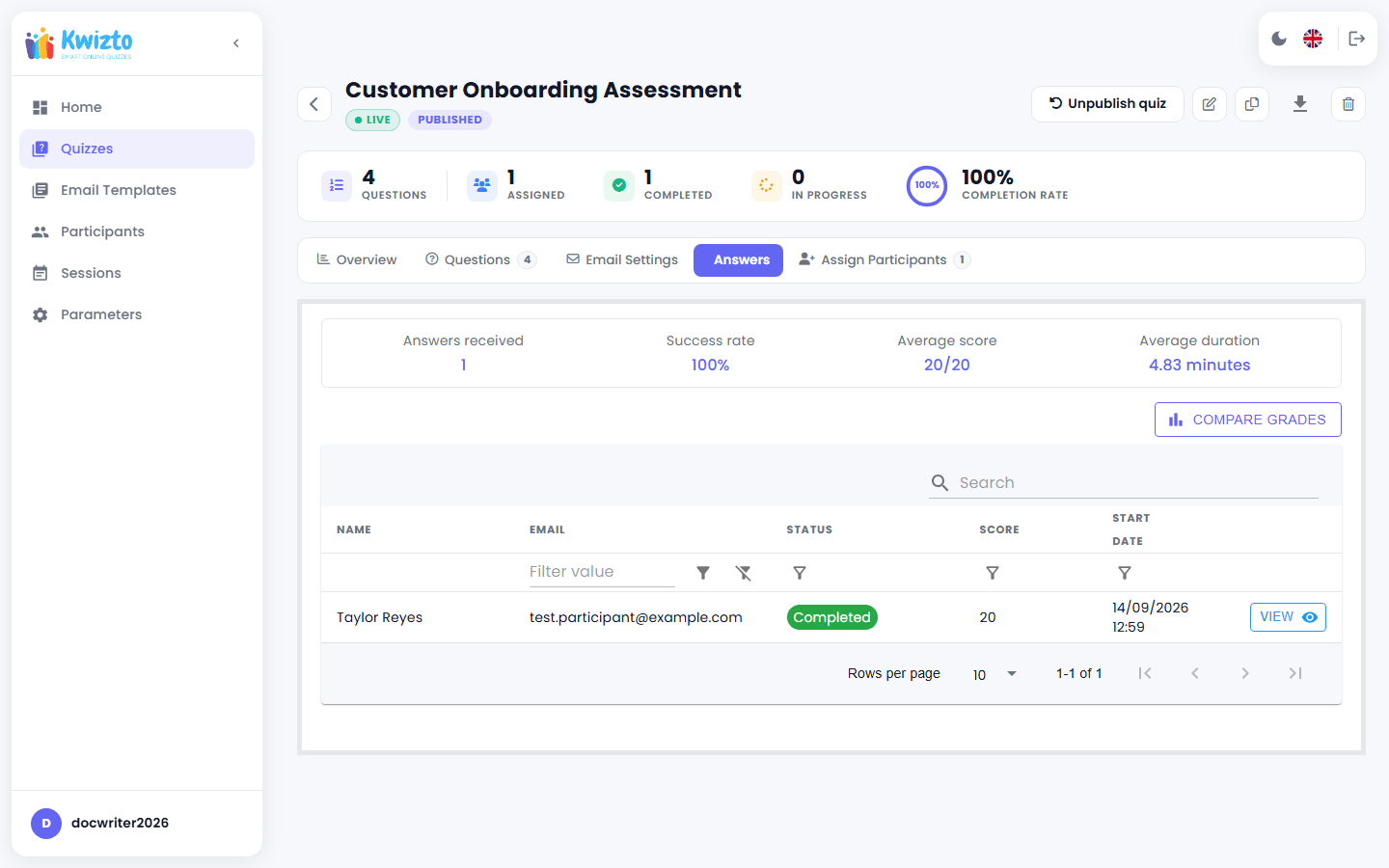Duplicate the quiz with copy icon

1252,104
